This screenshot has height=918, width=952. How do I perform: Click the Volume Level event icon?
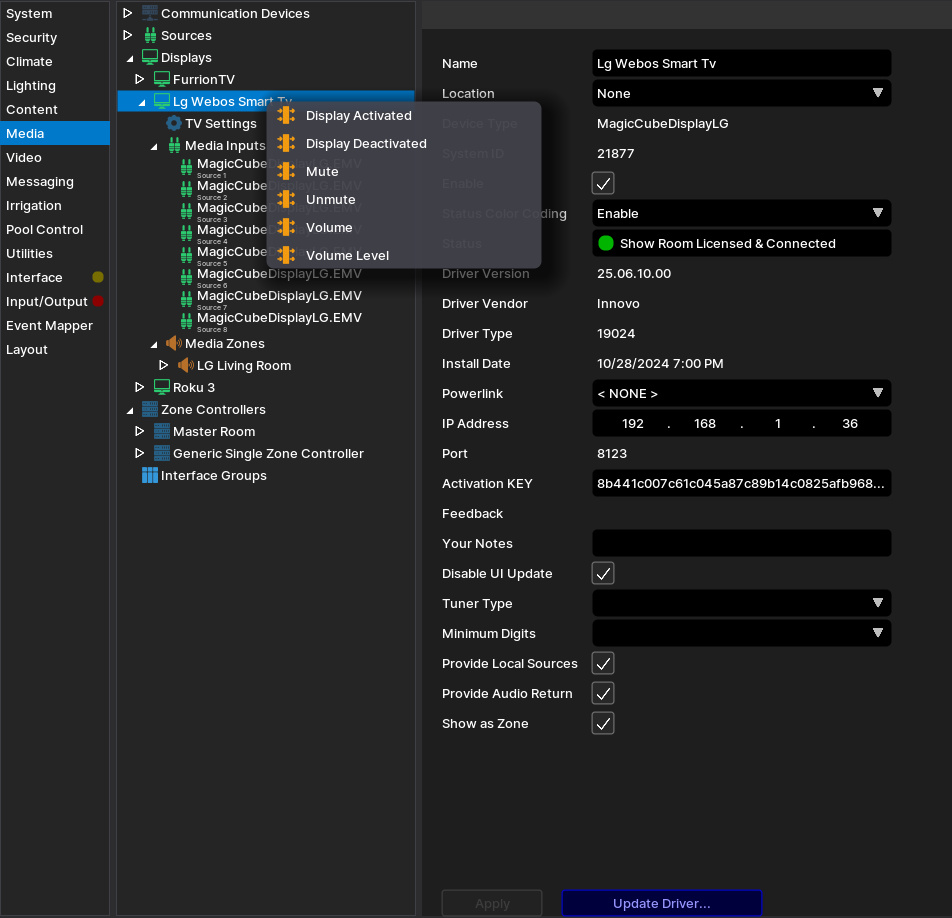click(286, 255)
